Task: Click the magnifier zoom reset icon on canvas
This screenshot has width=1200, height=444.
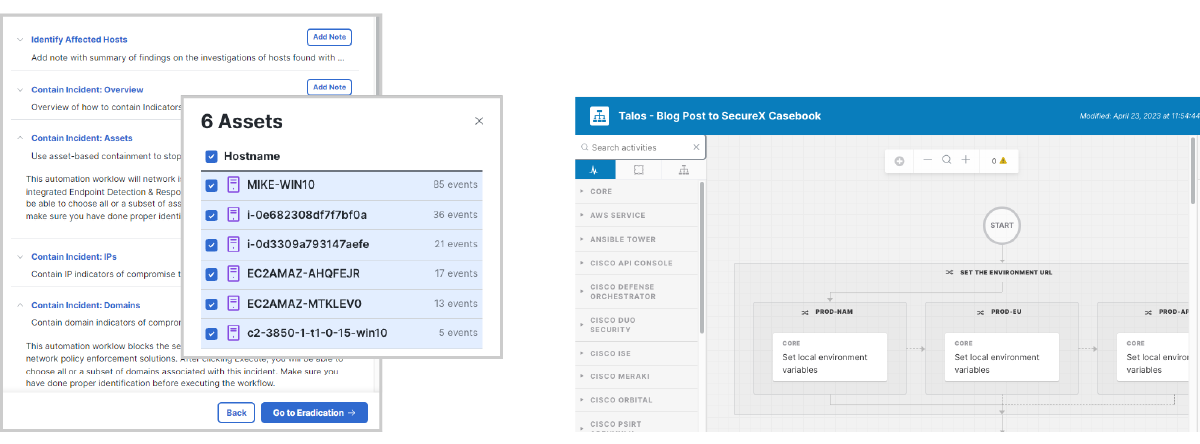Action: coord(946,160)
